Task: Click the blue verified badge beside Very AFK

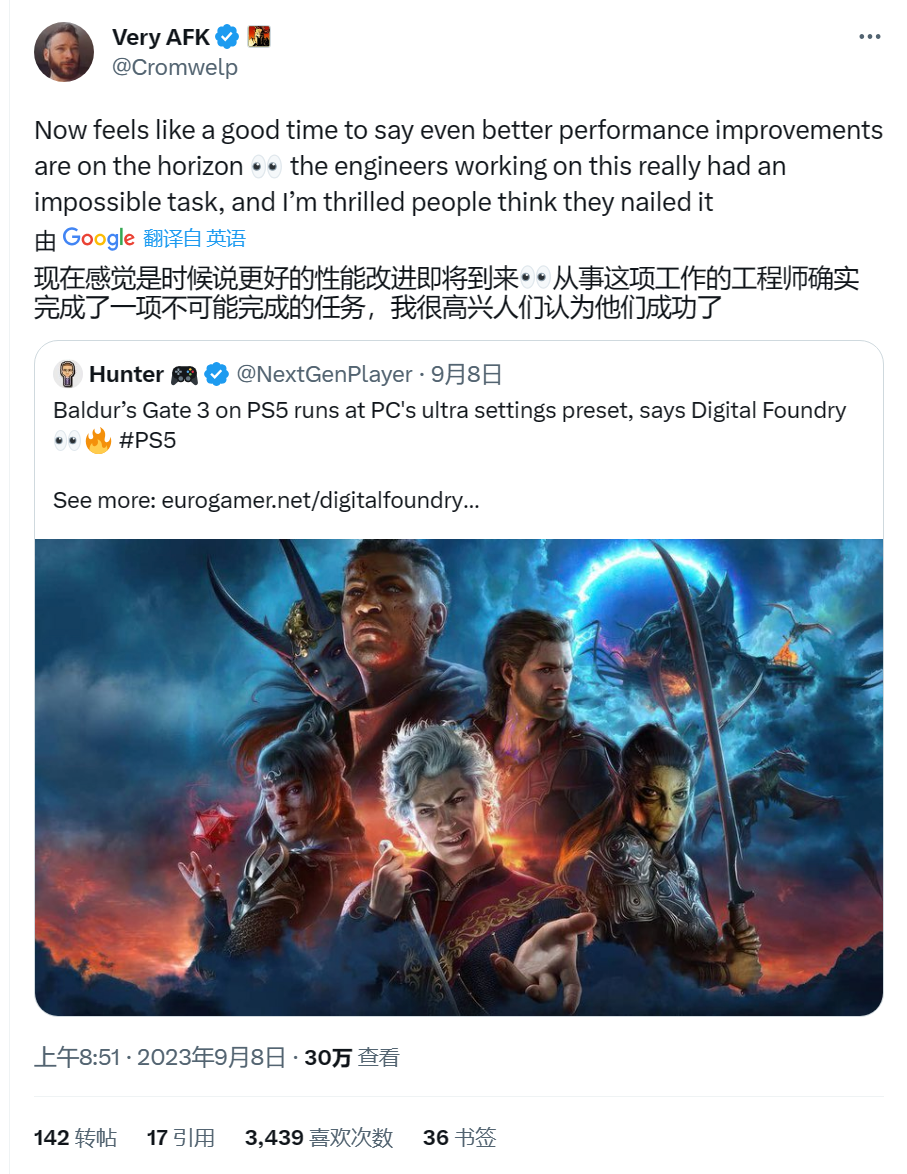Action: pyautogui.click(x=228, y=36)
